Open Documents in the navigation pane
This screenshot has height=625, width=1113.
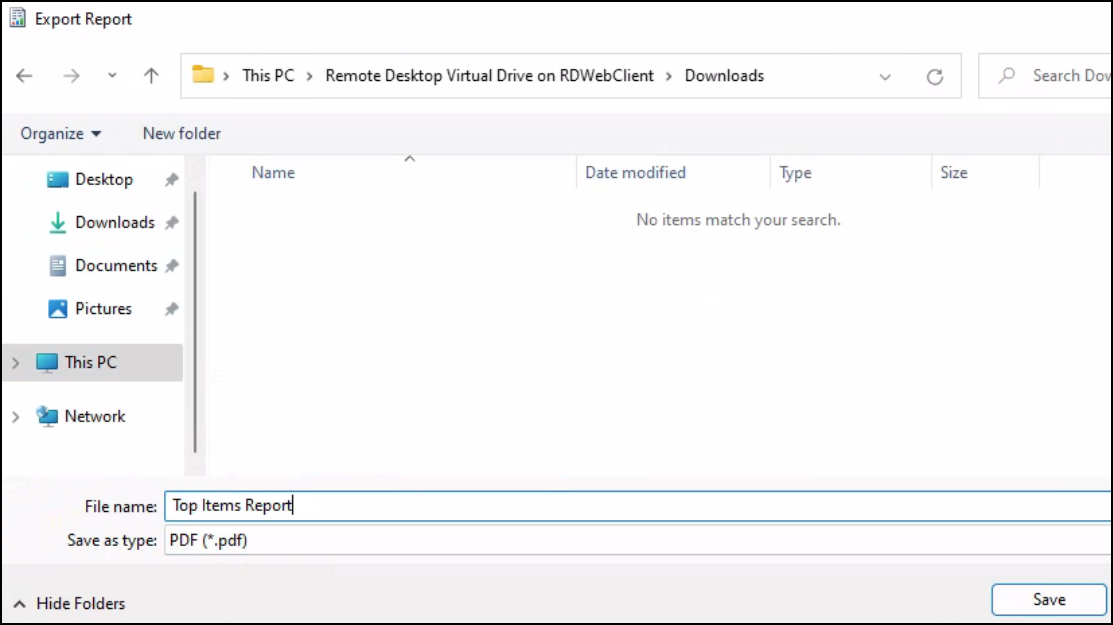coord(116,265)
